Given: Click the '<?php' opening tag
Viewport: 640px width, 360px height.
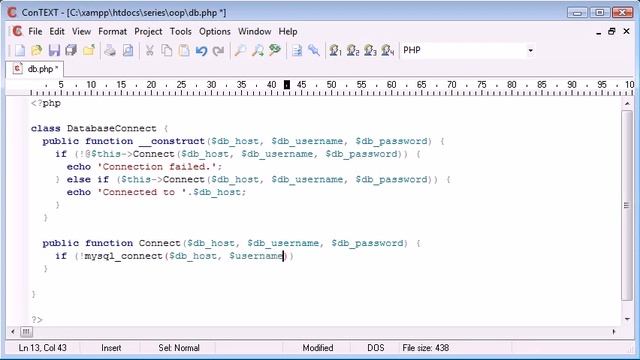Looking at the screenshot, I should coord(46,103).
